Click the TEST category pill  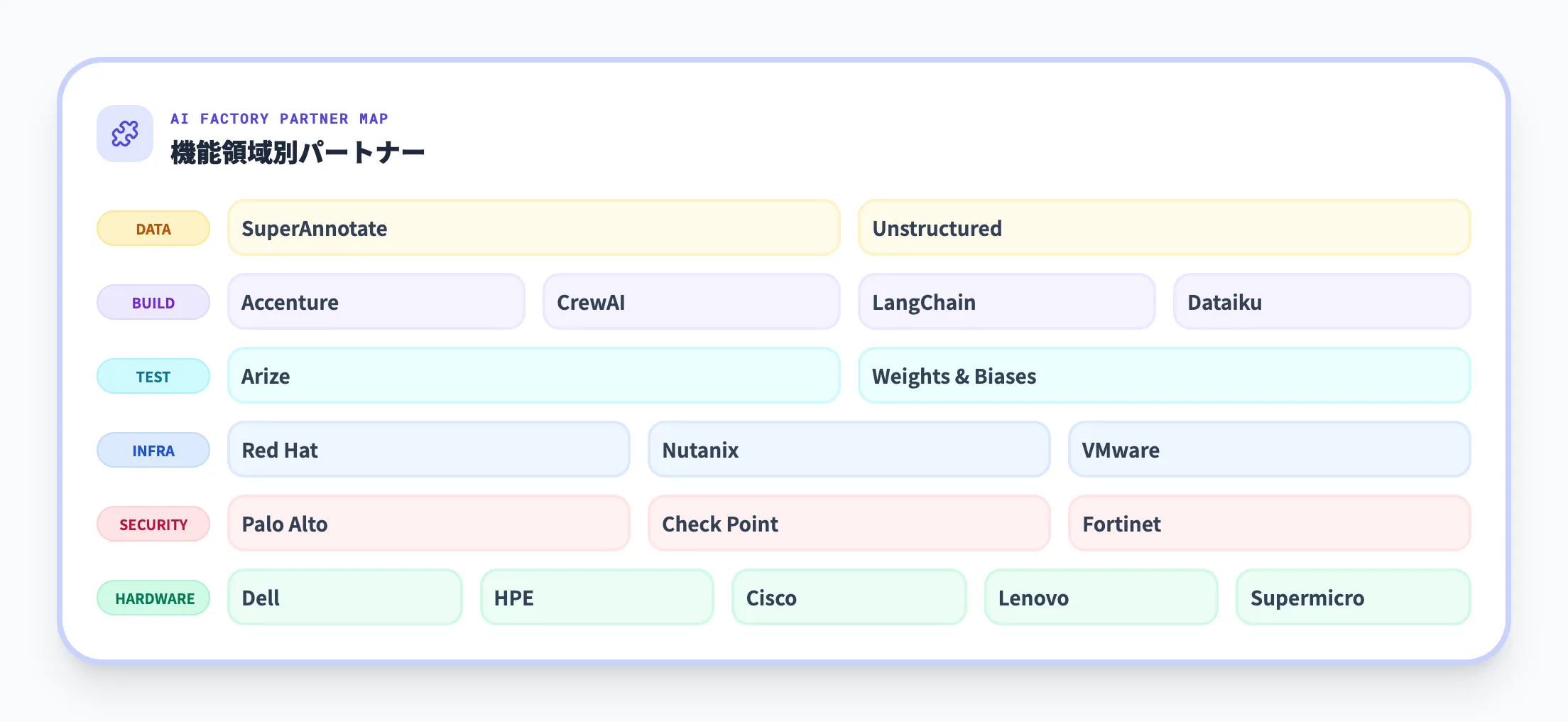(x=153, y=377)
